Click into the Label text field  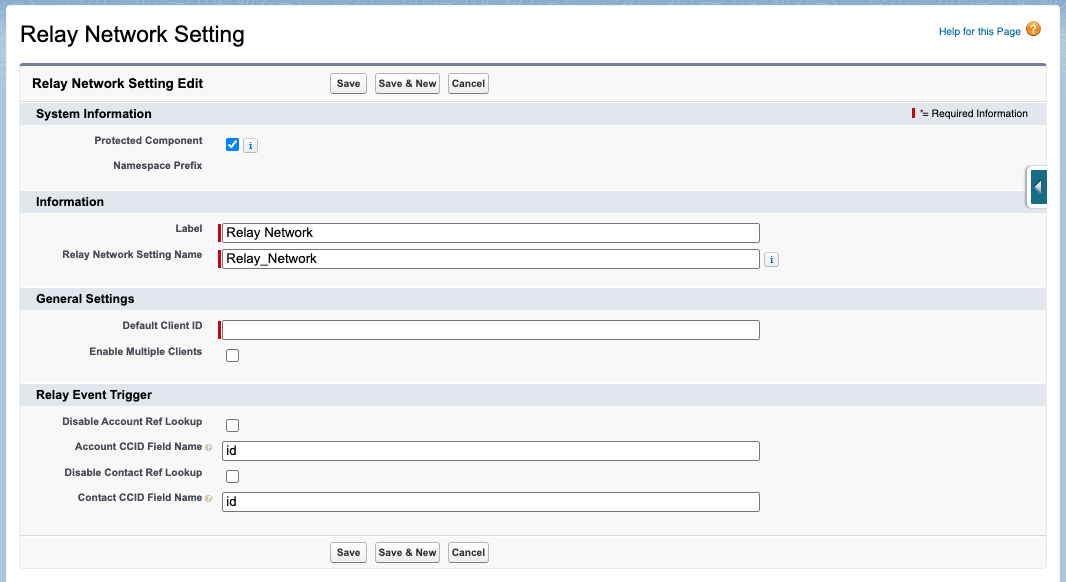(490, 233)
